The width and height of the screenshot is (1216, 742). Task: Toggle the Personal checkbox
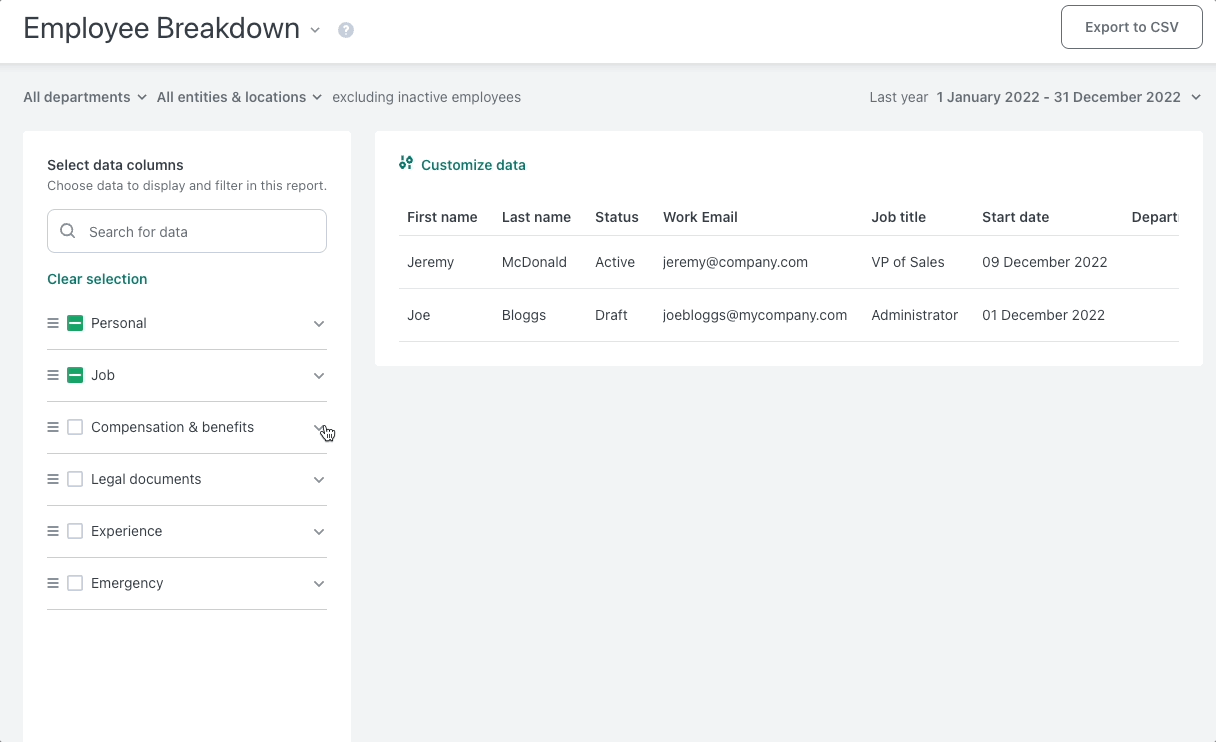point(75,323)
